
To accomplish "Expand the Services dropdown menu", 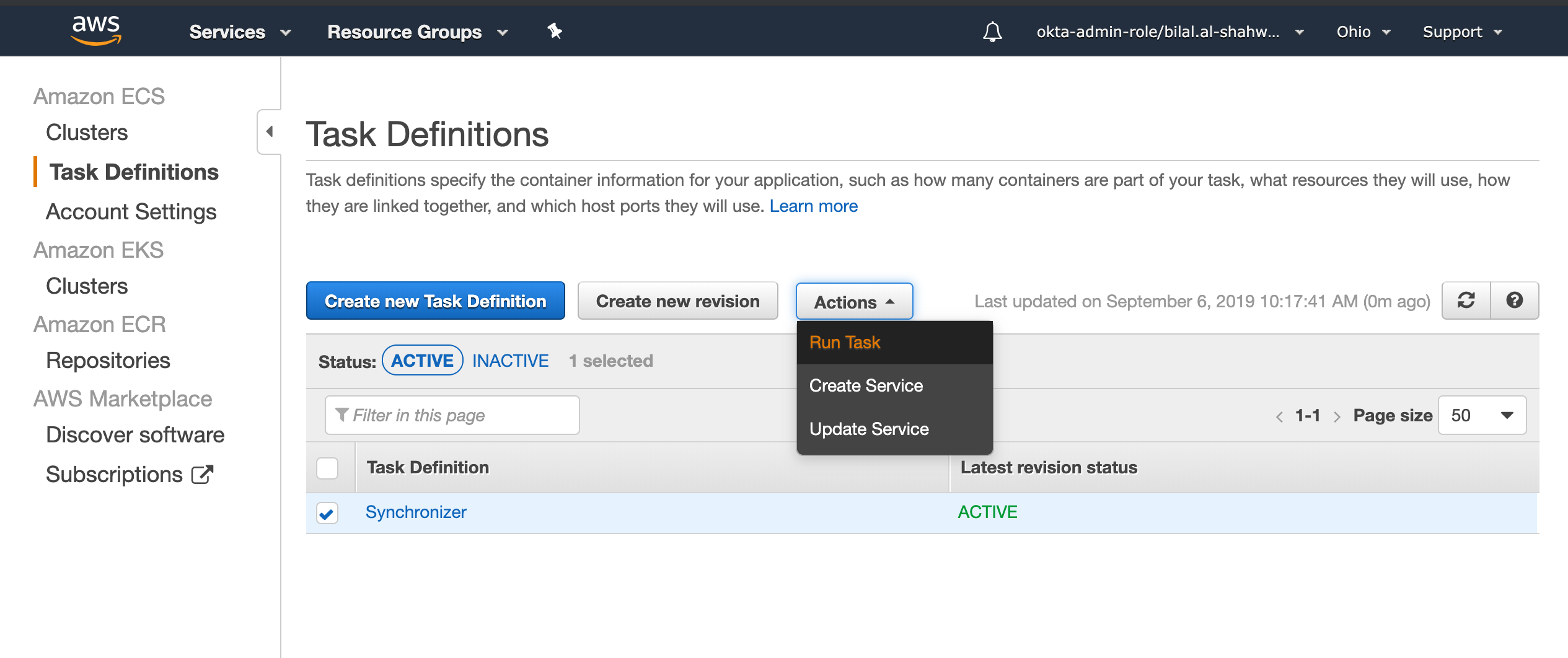I will point(240,32).
